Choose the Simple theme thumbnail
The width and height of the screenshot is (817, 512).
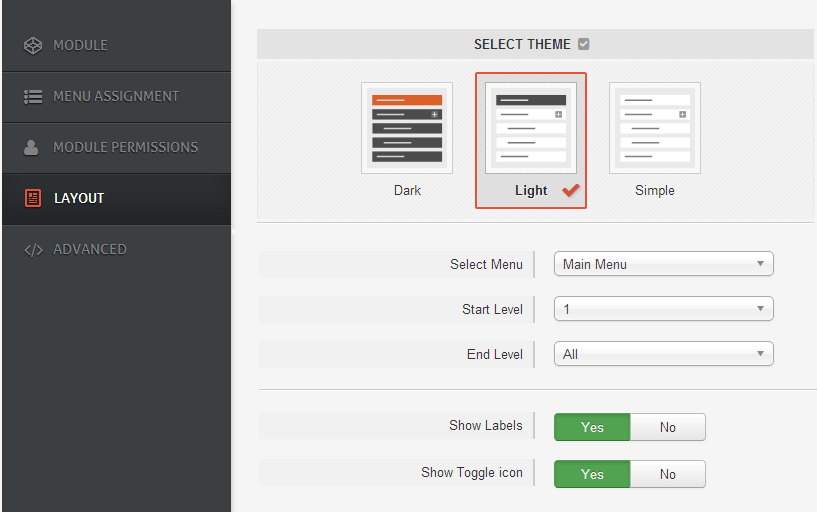655,129
